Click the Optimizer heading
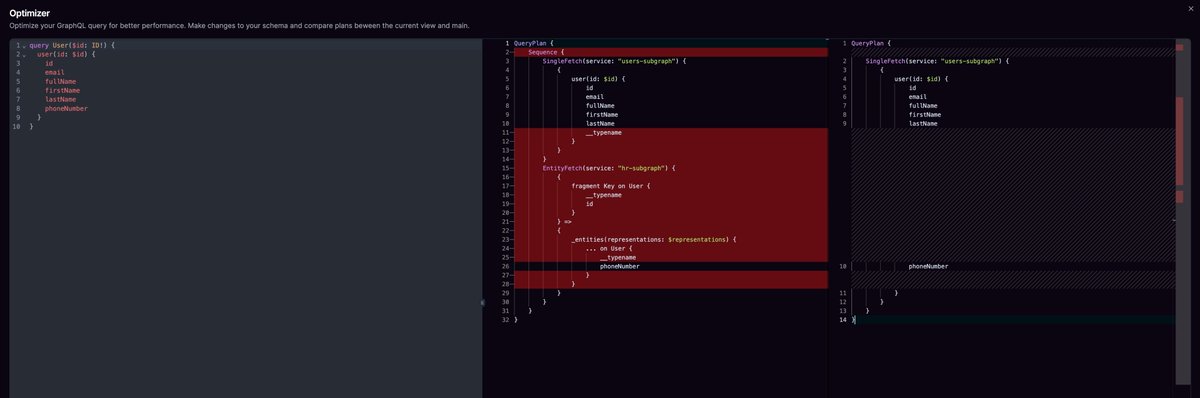The height and width of the screenshot is (398, 1200). [30, 12]
